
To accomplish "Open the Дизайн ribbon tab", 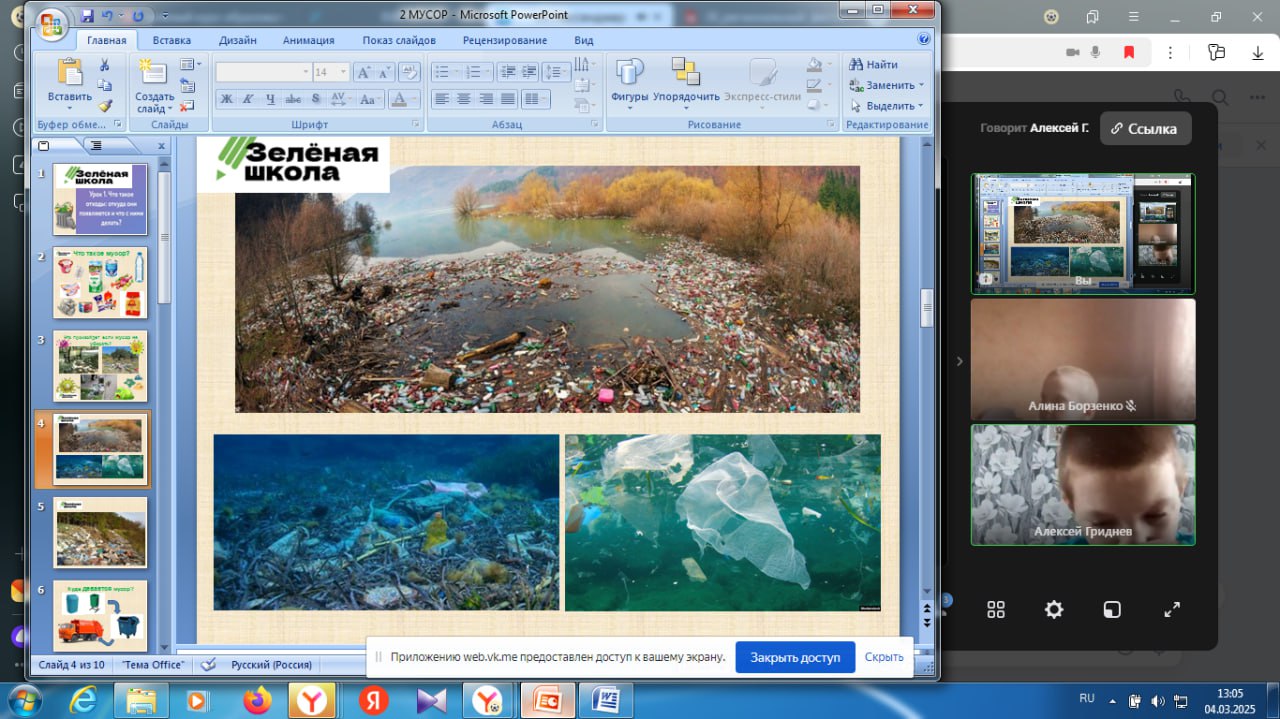I will click(x=238, y=40).
